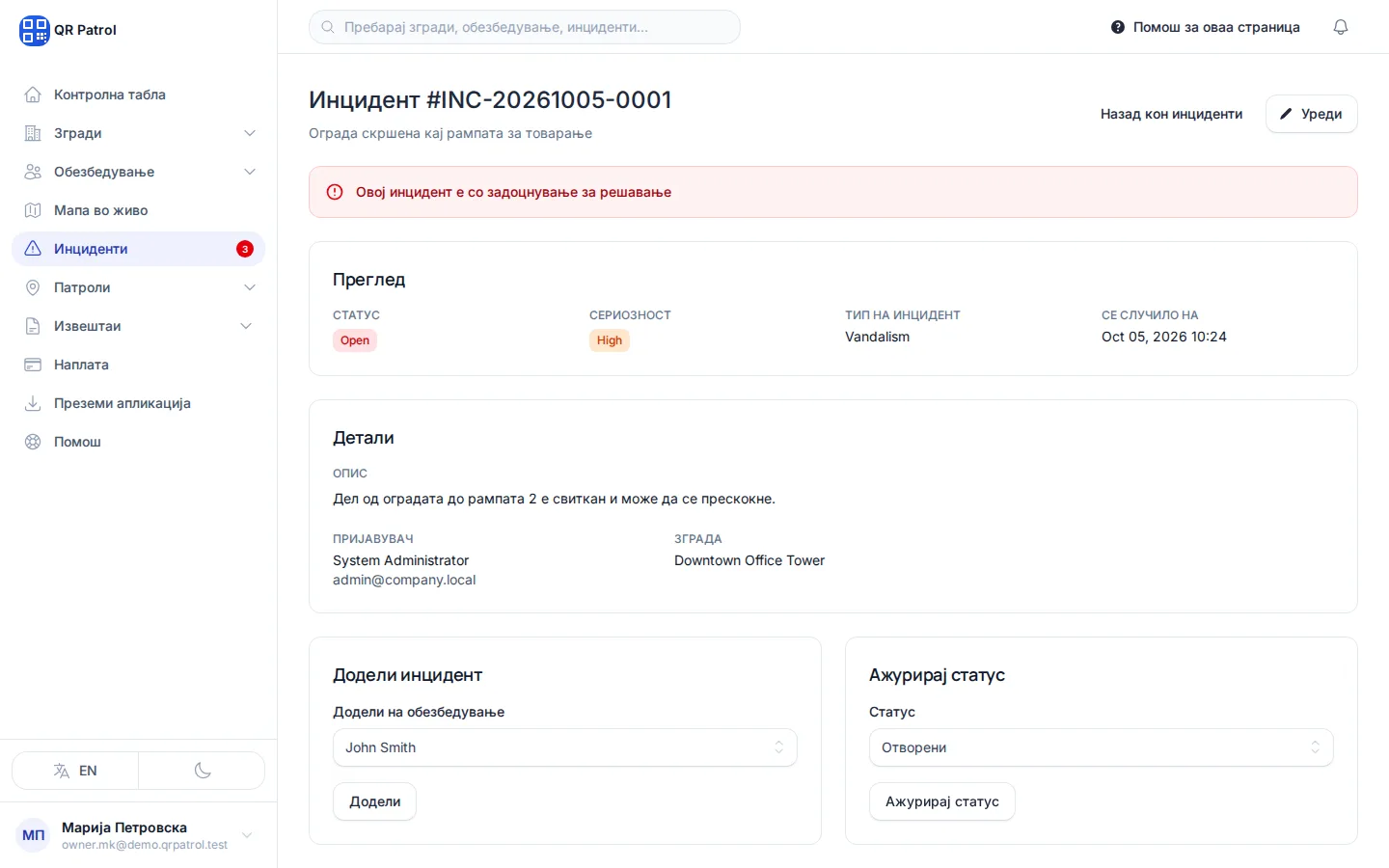Toggle dark mode moon button
Viewport: 1389px width, 868px height.
point(202,771)
